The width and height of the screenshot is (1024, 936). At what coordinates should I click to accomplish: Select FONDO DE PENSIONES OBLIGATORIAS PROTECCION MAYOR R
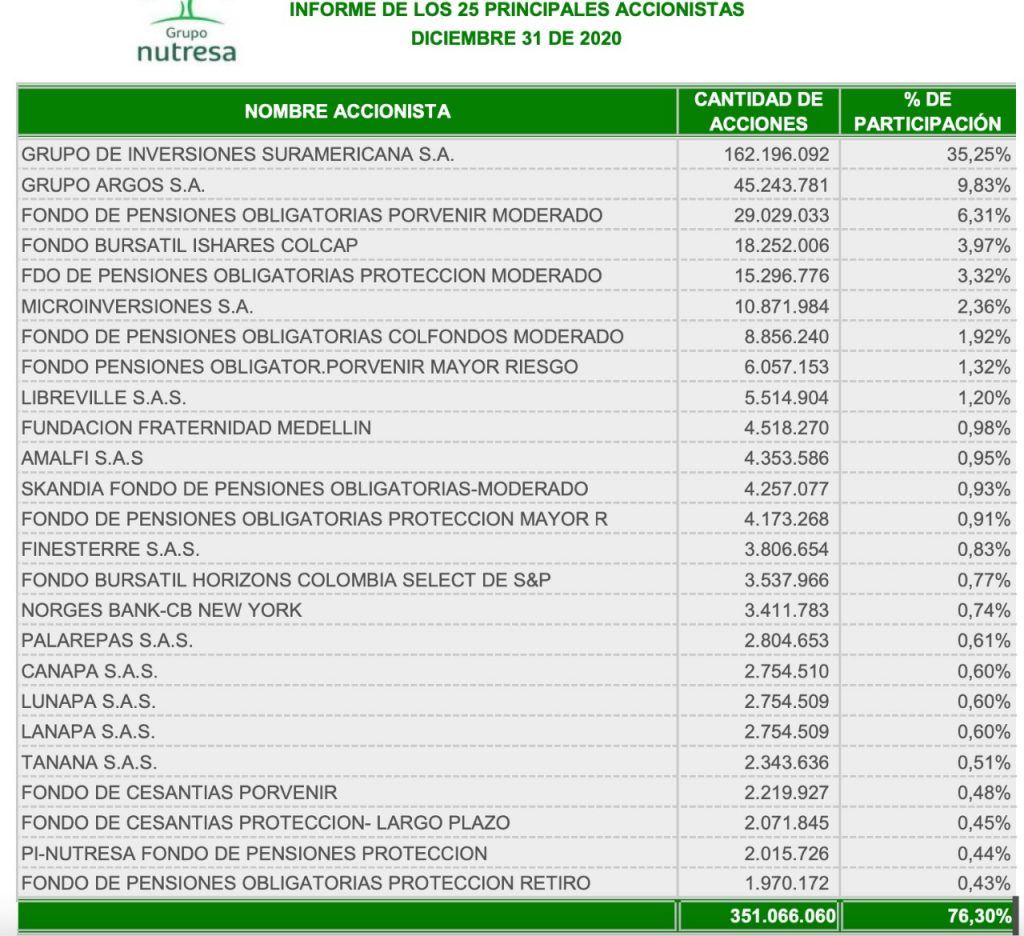(x=314, y=519)
